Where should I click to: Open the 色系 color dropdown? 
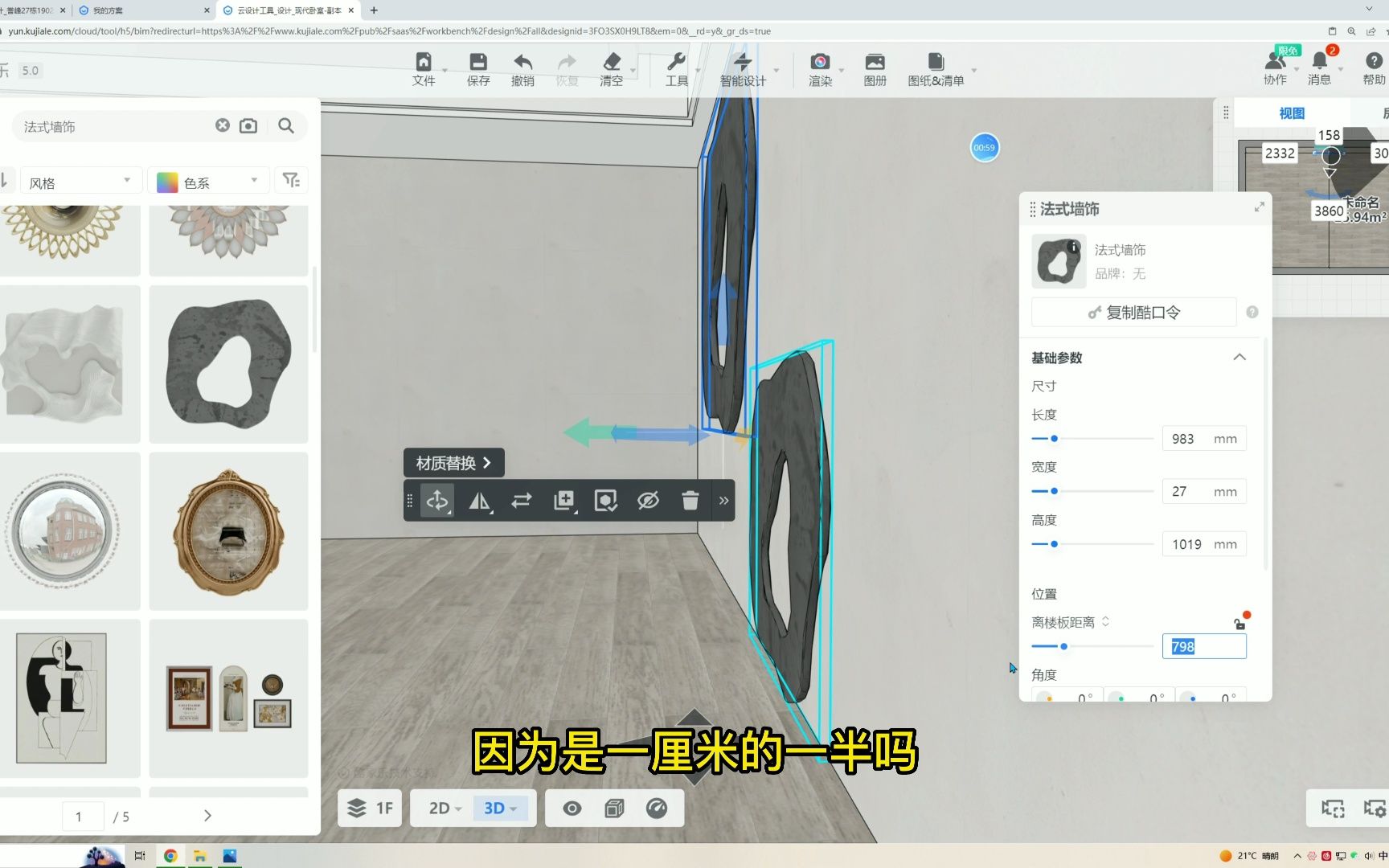209,182
